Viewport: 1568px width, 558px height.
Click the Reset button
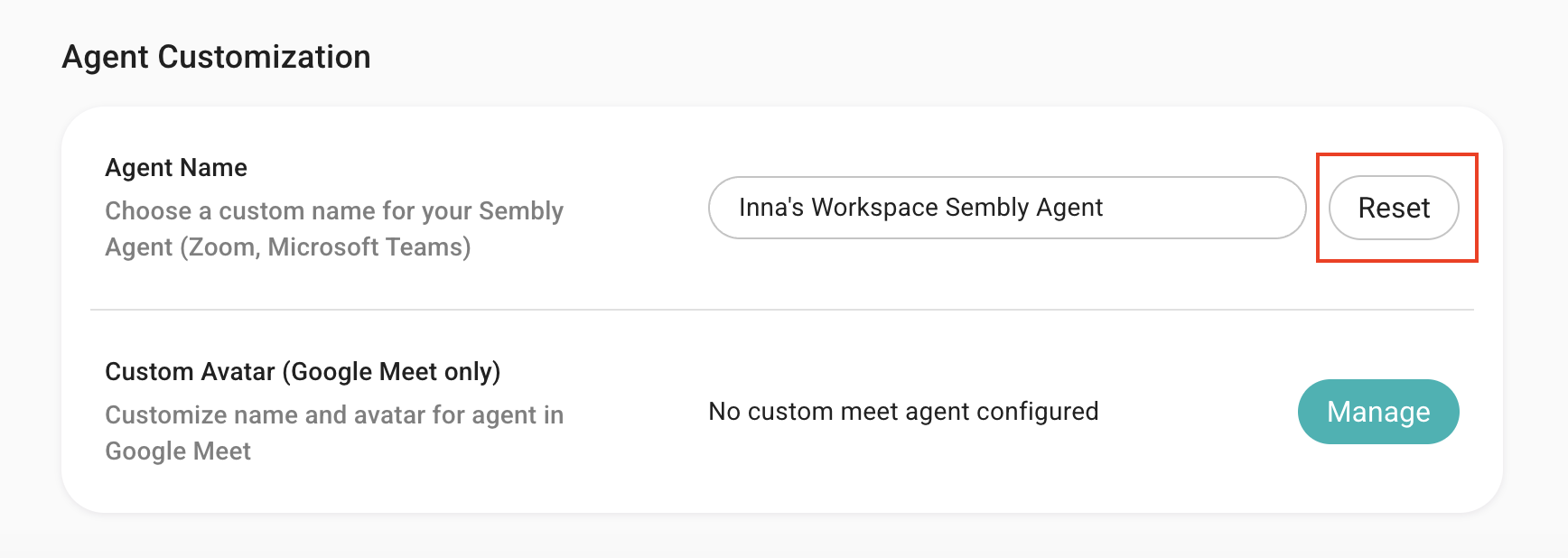pos(1394,208)
